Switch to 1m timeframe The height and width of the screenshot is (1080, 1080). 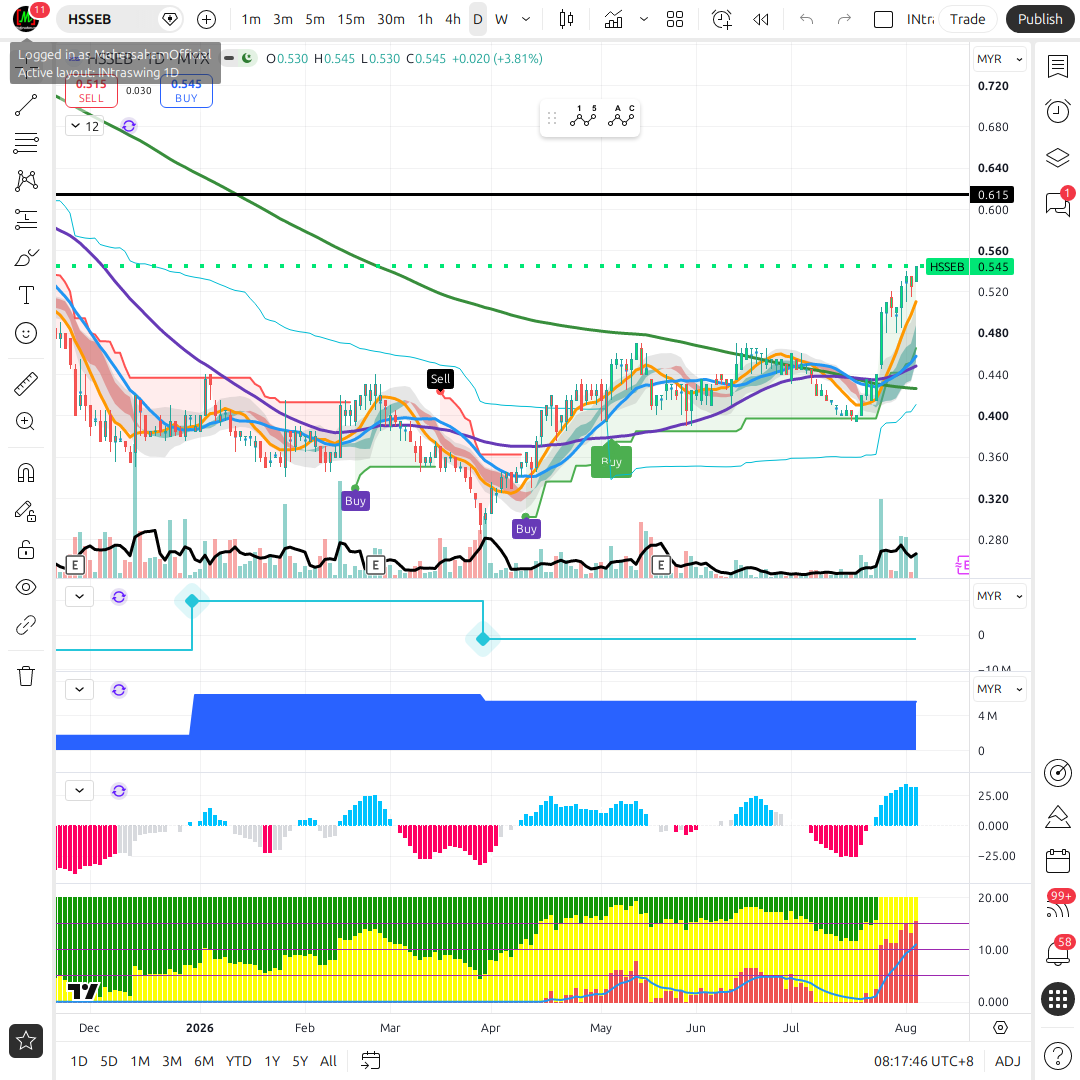(x=251, y=19)
